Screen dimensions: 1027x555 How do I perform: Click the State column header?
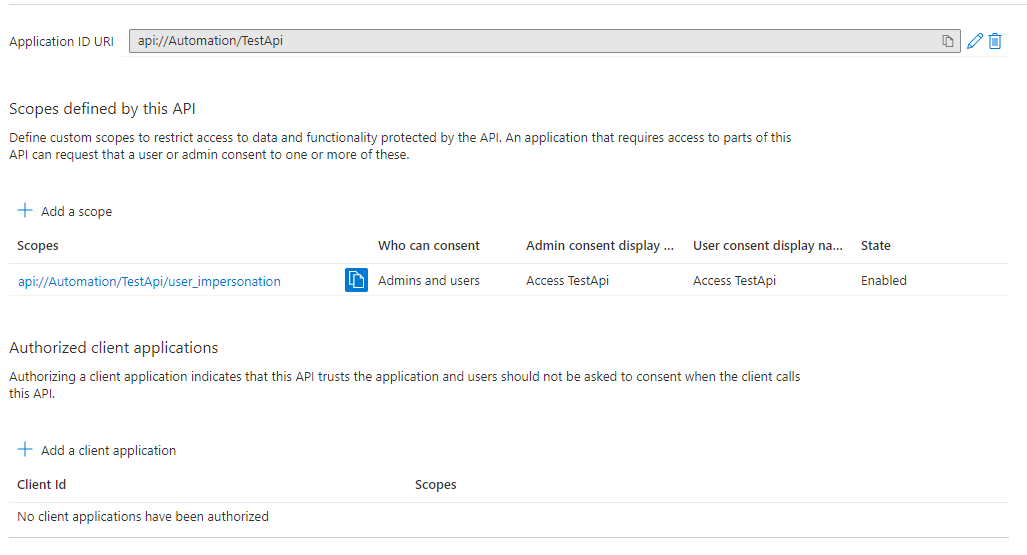[x=875, y=245]
